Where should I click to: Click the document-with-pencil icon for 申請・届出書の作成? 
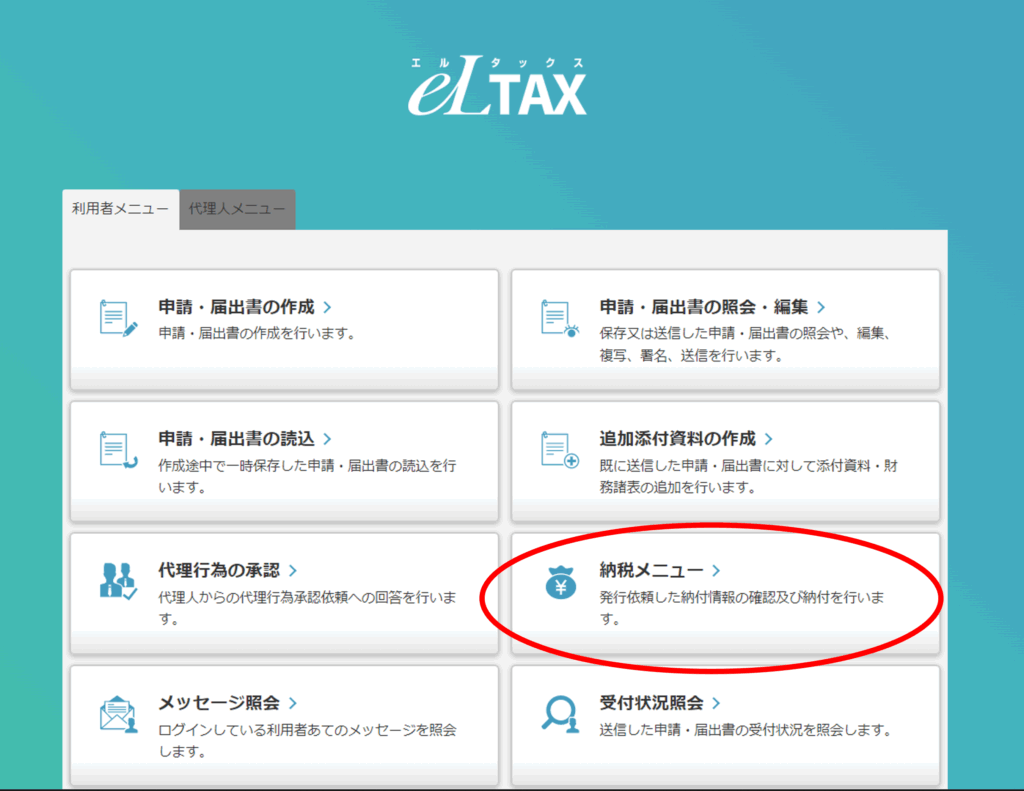118,318
